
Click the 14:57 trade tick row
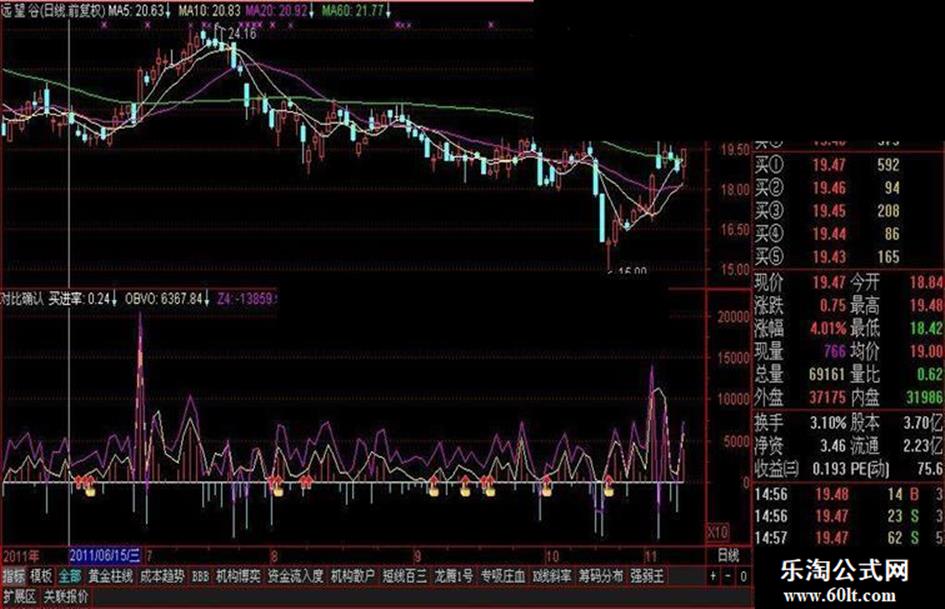[x=848, y=537]
